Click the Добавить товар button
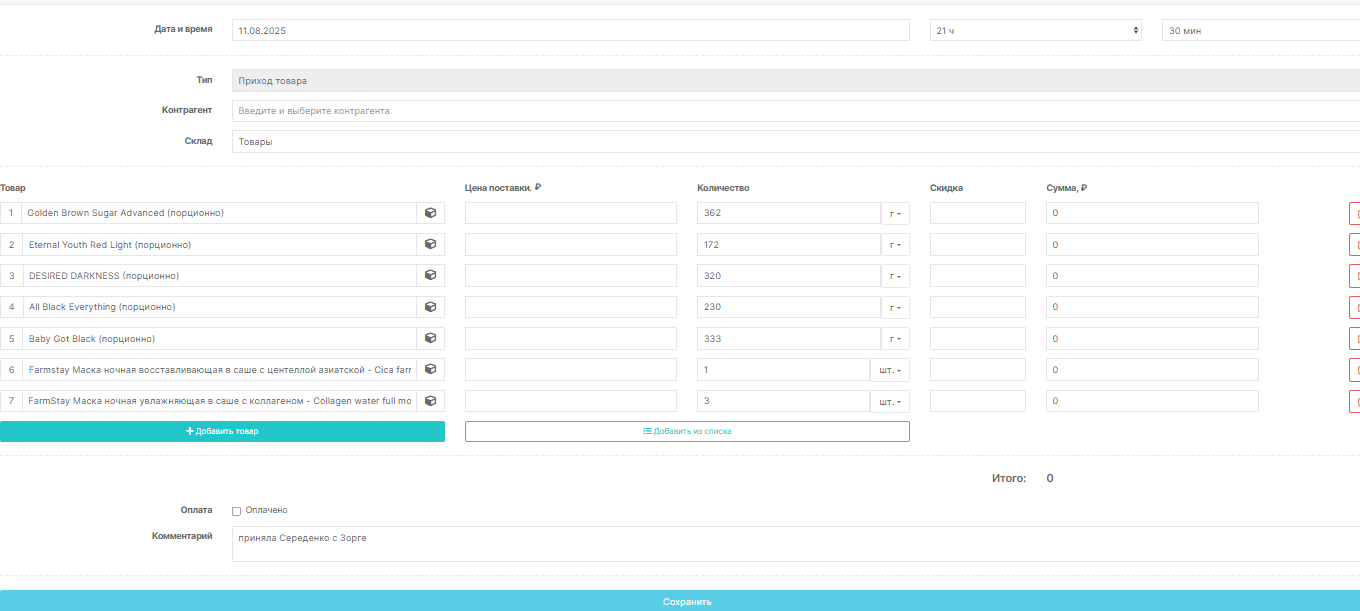Viewport: 1360px width, 611px height. (x=222, y=431)
